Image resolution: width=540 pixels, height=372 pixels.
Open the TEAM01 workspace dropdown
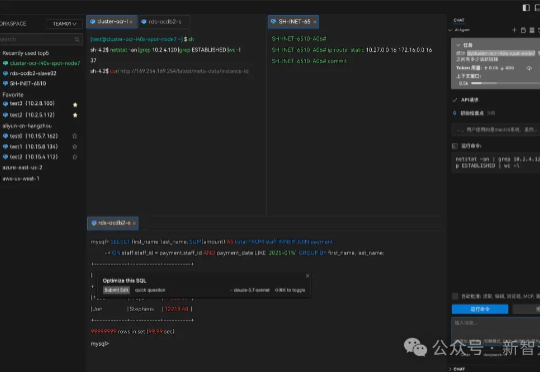coord(64,24)
